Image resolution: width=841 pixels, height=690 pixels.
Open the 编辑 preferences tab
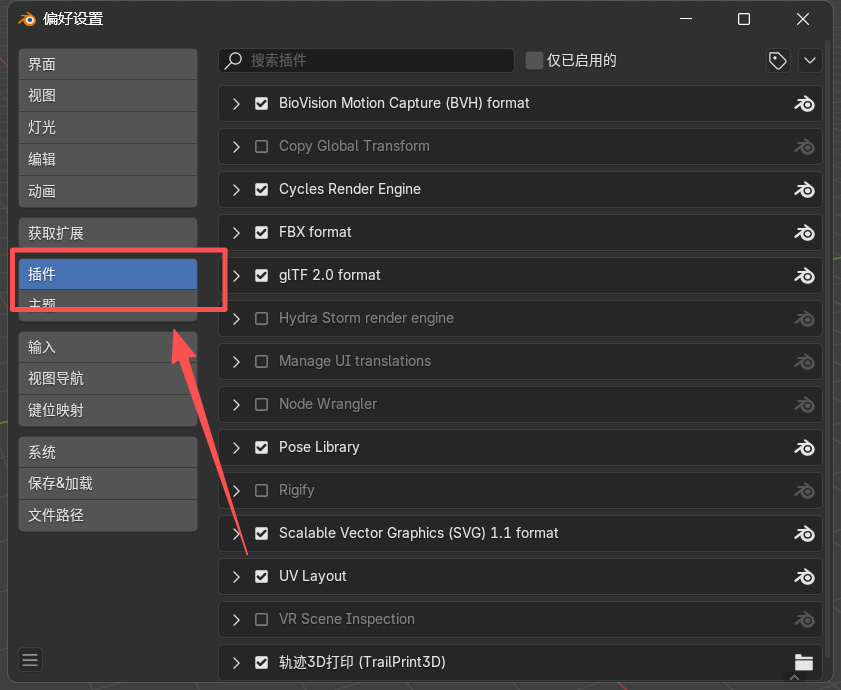(108, 159)
